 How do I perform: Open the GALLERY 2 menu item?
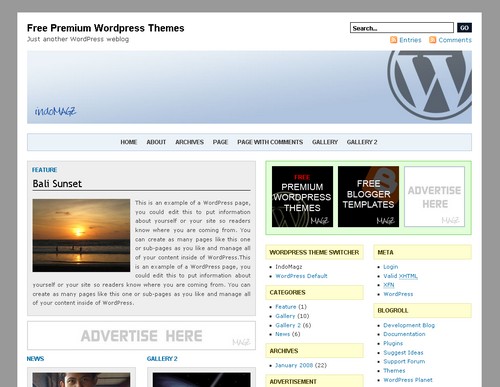362,142
